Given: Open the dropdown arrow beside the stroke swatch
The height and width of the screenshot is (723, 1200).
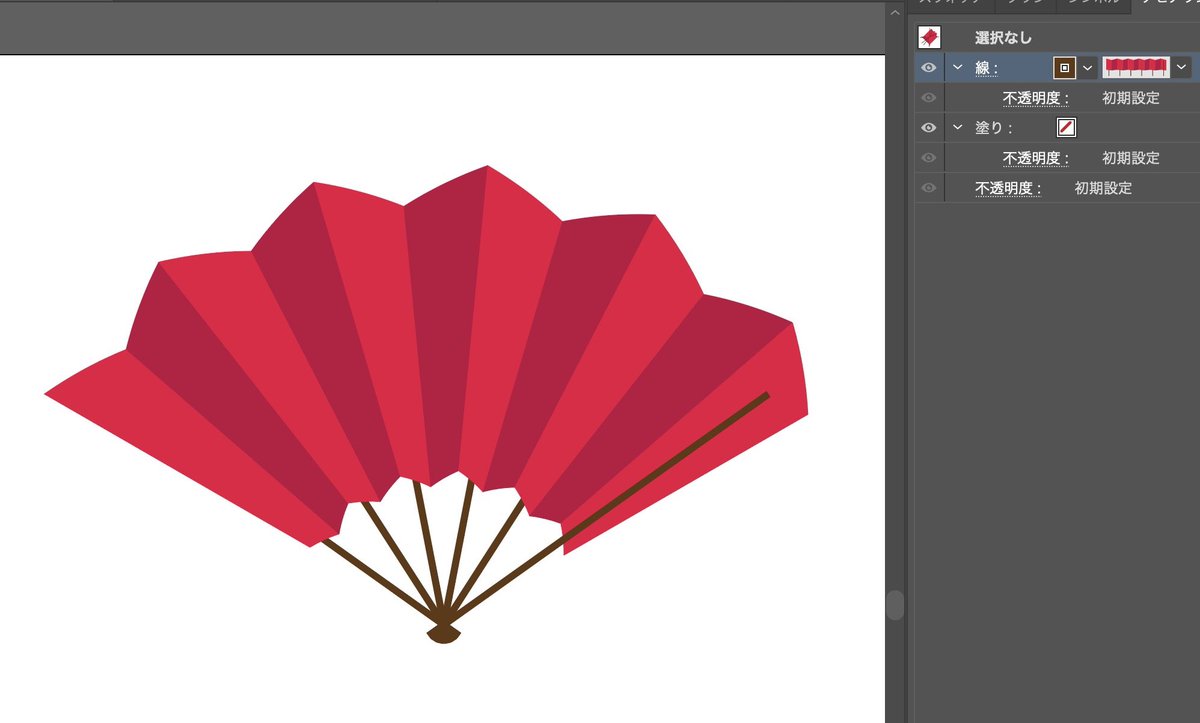Looking at the screenshot, I should pos(1087,68).
